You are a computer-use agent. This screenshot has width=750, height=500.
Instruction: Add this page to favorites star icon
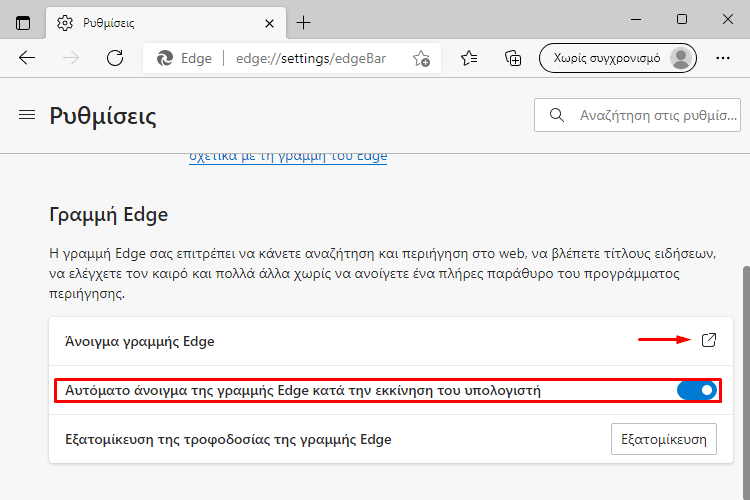(x=421, y=58)
